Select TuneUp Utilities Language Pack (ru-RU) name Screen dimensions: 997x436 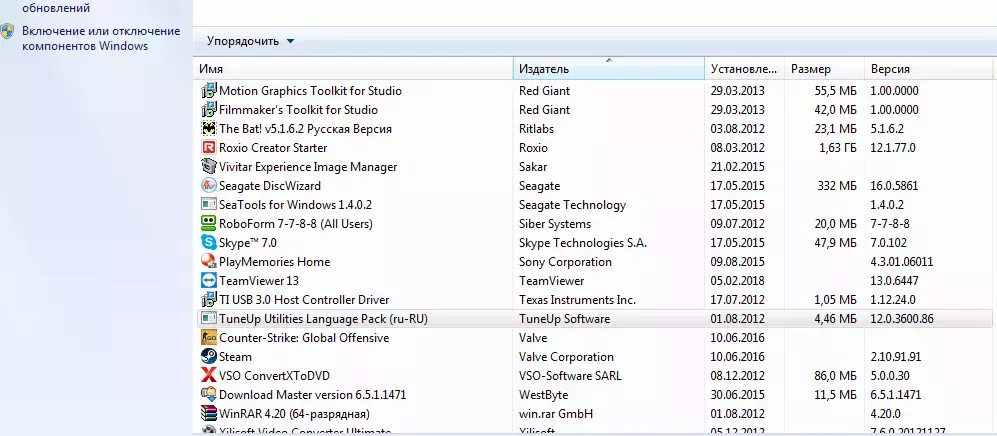tap(323, 318)
